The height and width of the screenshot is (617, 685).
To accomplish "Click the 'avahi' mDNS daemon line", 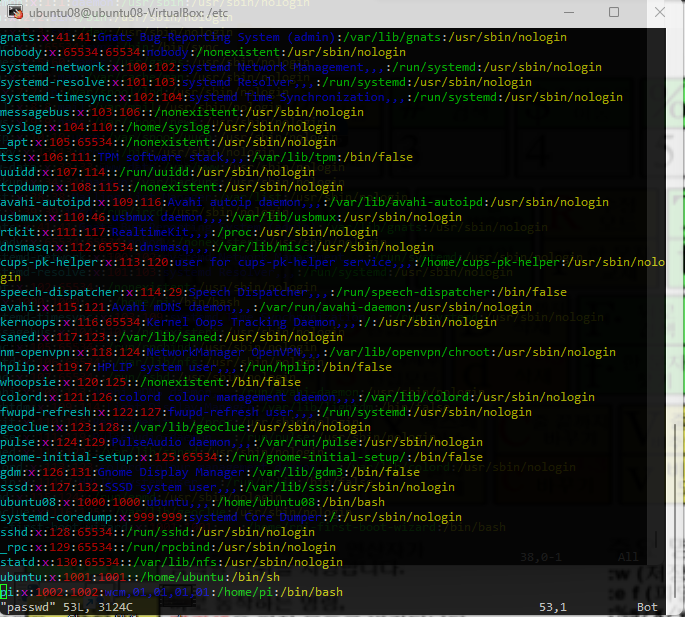I will (266, 307).
